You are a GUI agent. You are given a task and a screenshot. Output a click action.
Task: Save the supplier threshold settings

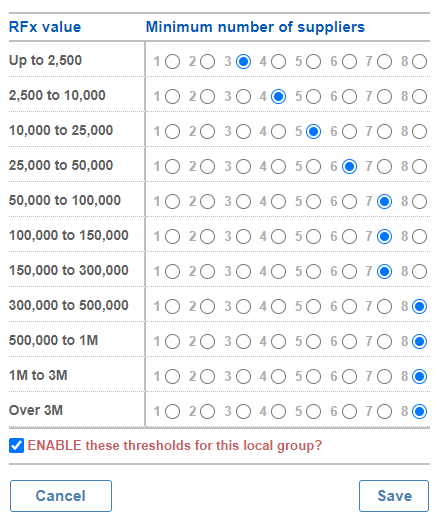click(x=394, y=496)
